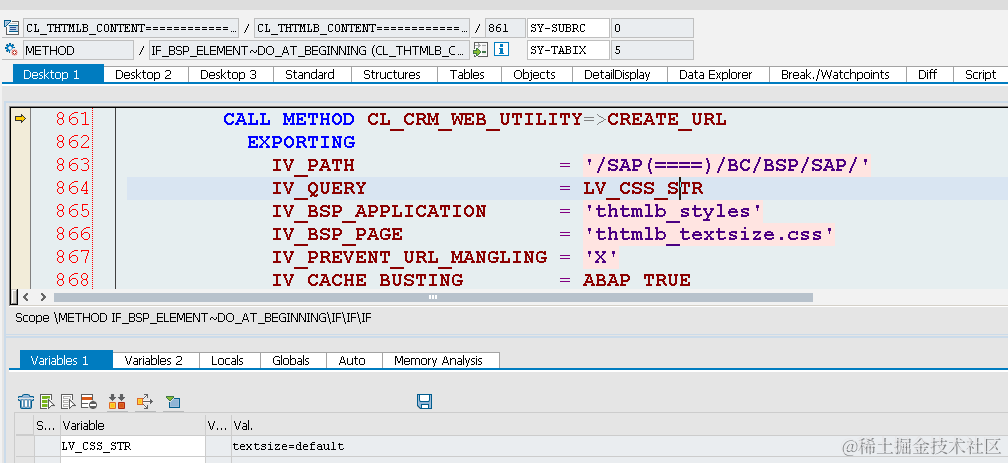
Task: Click the orange squares with down arrows icon
Action: [117, 402]
